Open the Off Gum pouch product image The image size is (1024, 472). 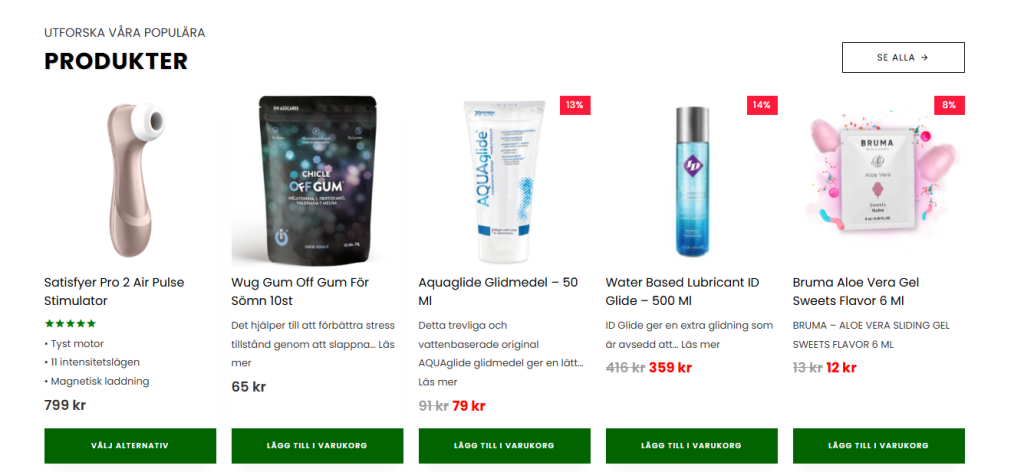(x=317, y=181)
